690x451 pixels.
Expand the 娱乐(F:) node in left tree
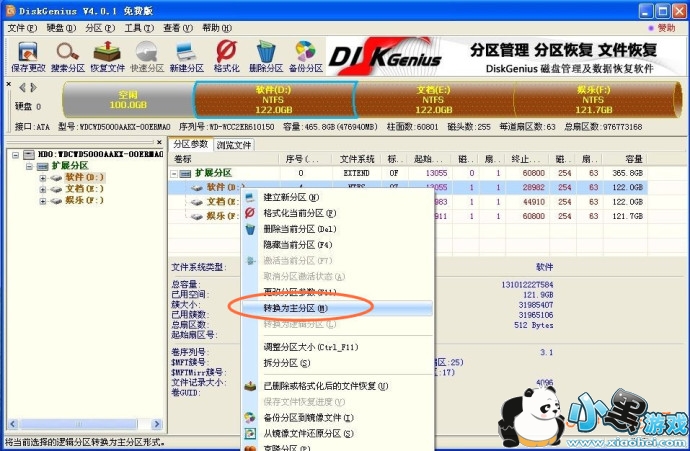pos(43,201)
